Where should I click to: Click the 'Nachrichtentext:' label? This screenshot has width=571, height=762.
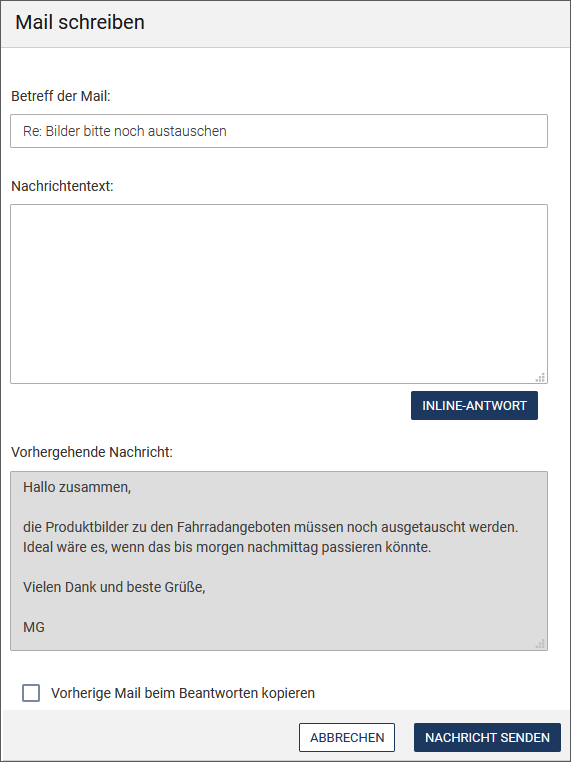[62, 186]
